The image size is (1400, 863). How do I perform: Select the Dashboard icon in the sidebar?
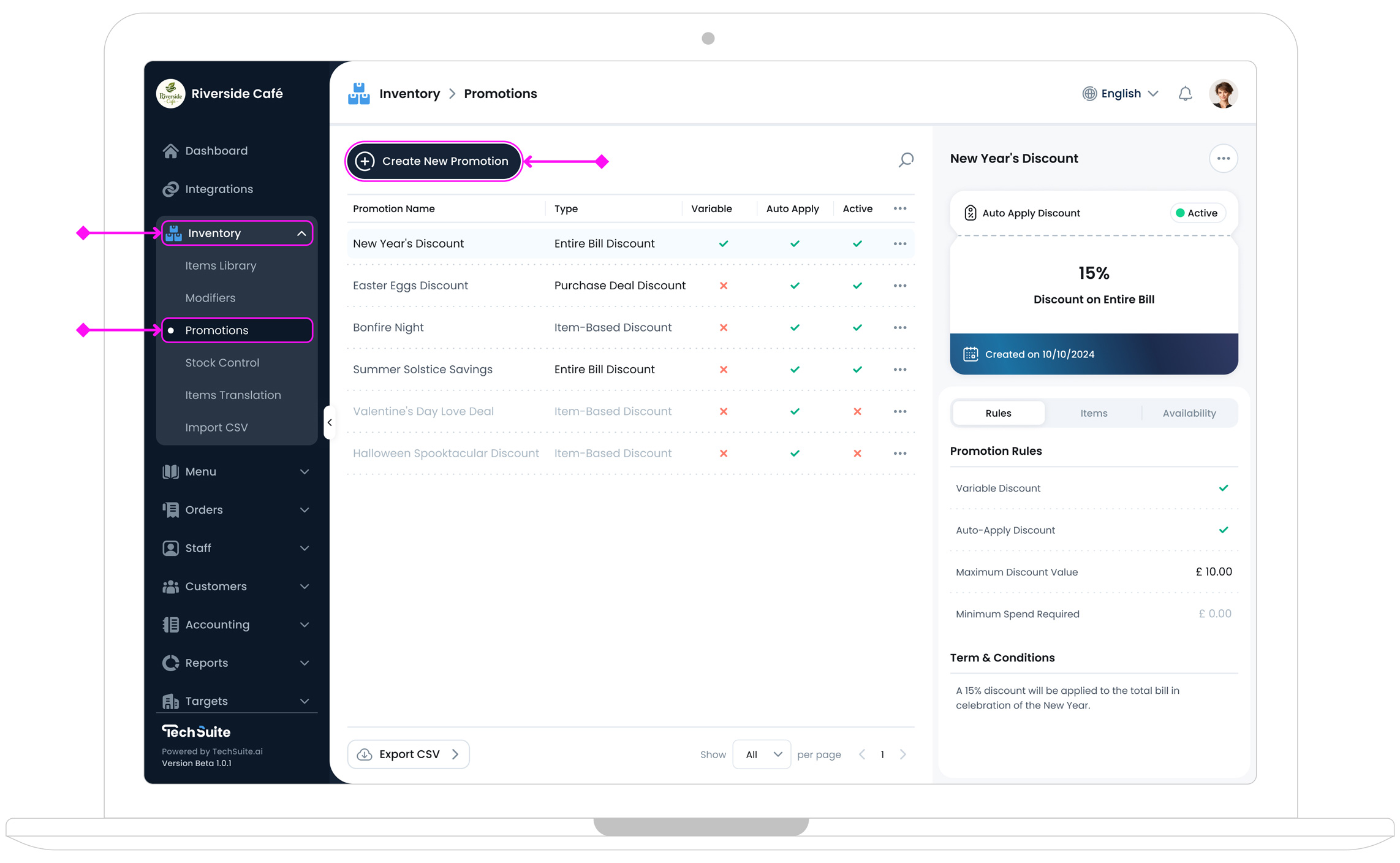pos(170,150)
